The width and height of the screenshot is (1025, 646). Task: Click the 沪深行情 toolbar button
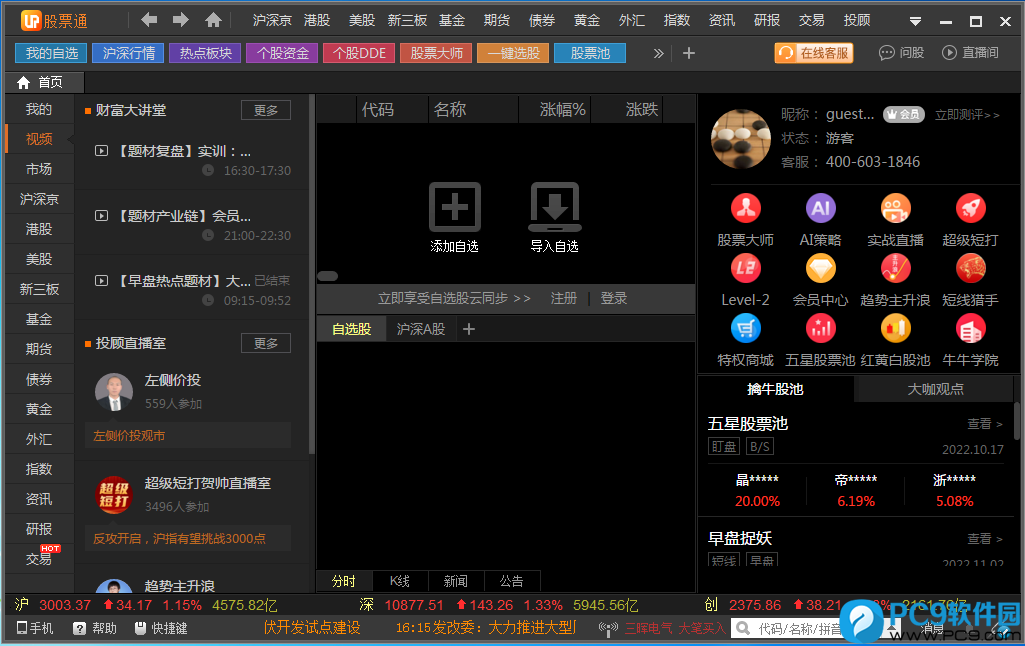[x=129, y=53]
